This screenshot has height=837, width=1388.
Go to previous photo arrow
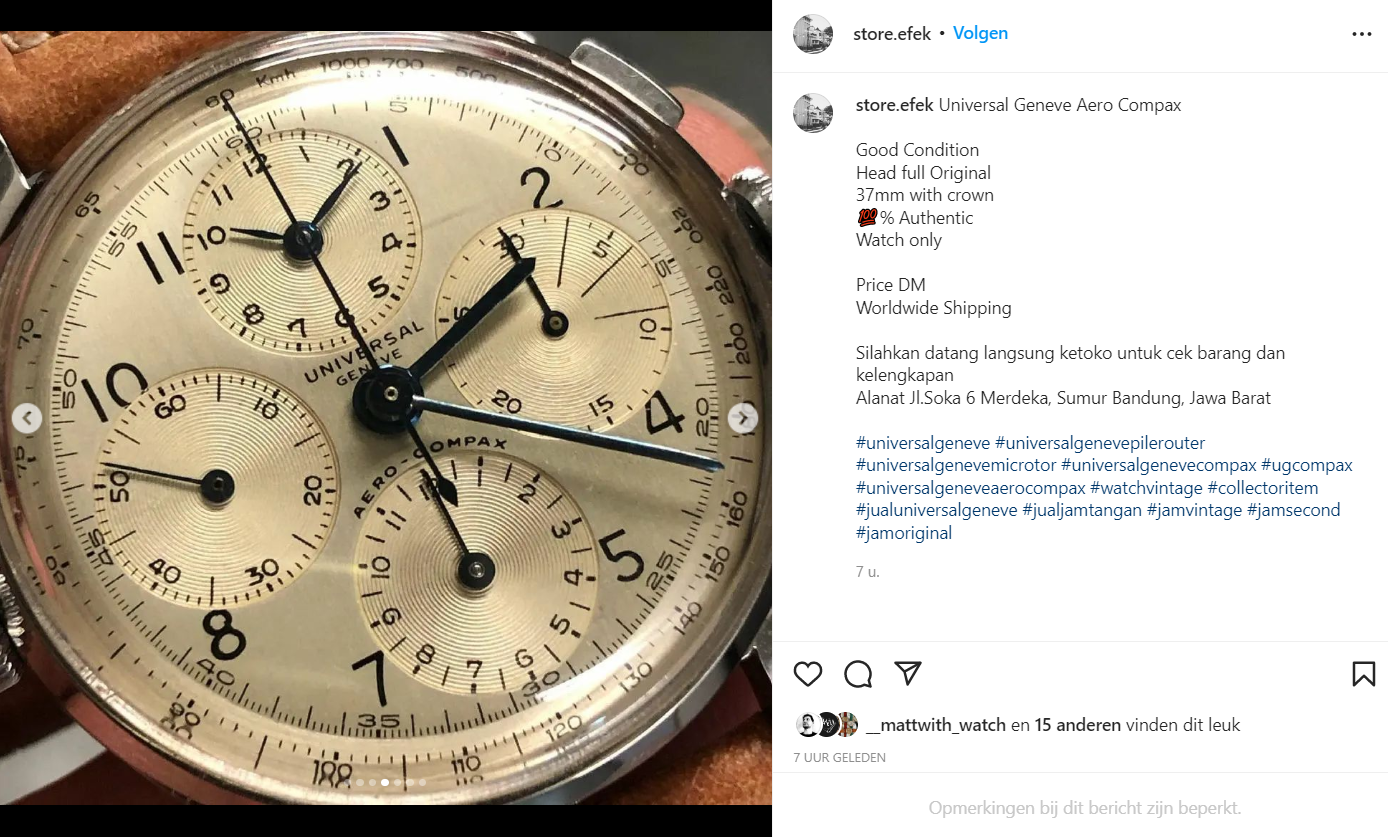[28, 418]
